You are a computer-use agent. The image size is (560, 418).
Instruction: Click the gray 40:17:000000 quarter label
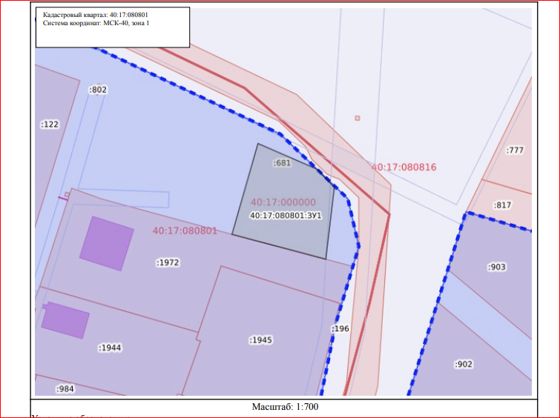[283, 203]
